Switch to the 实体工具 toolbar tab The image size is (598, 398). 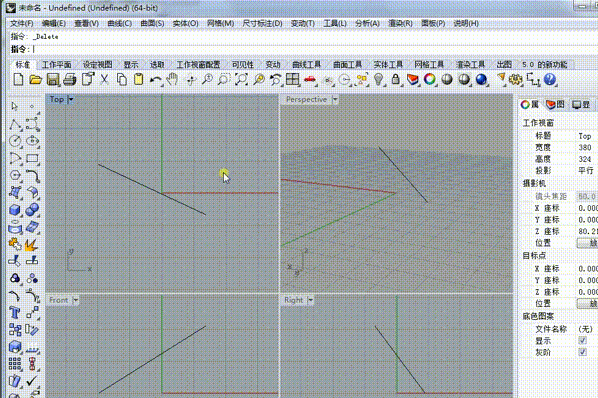[x=388, y=64]
